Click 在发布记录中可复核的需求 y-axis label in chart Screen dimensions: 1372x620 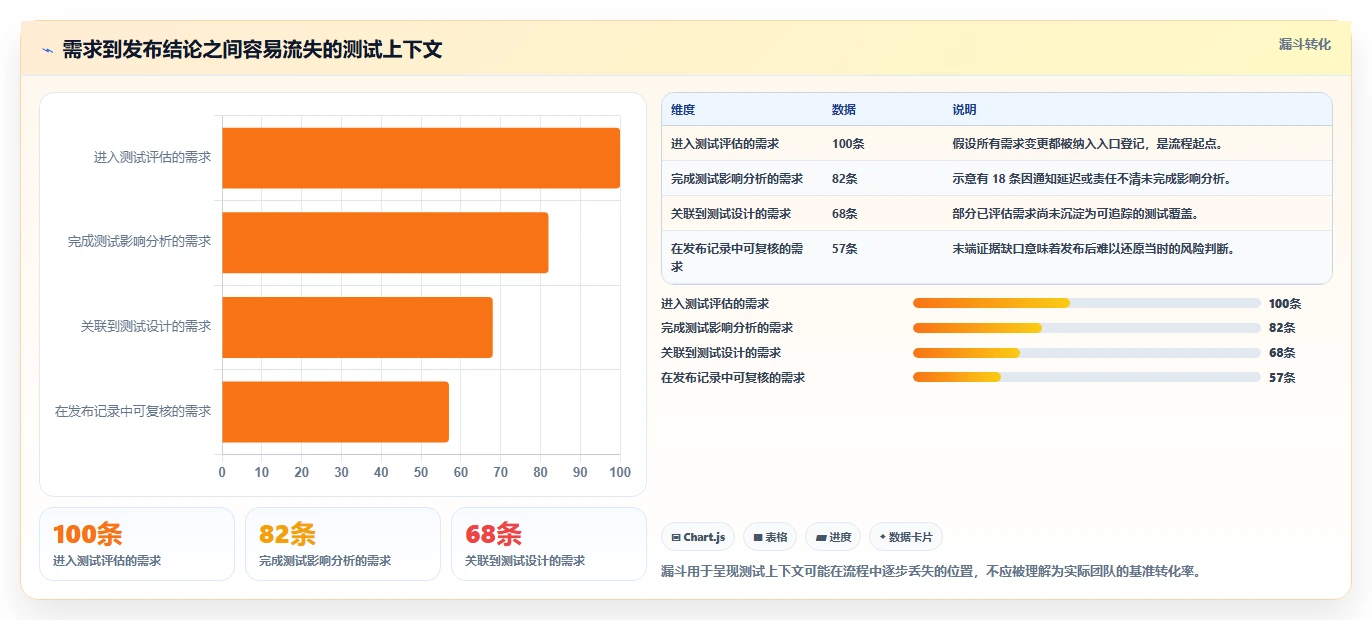point(133,411)
